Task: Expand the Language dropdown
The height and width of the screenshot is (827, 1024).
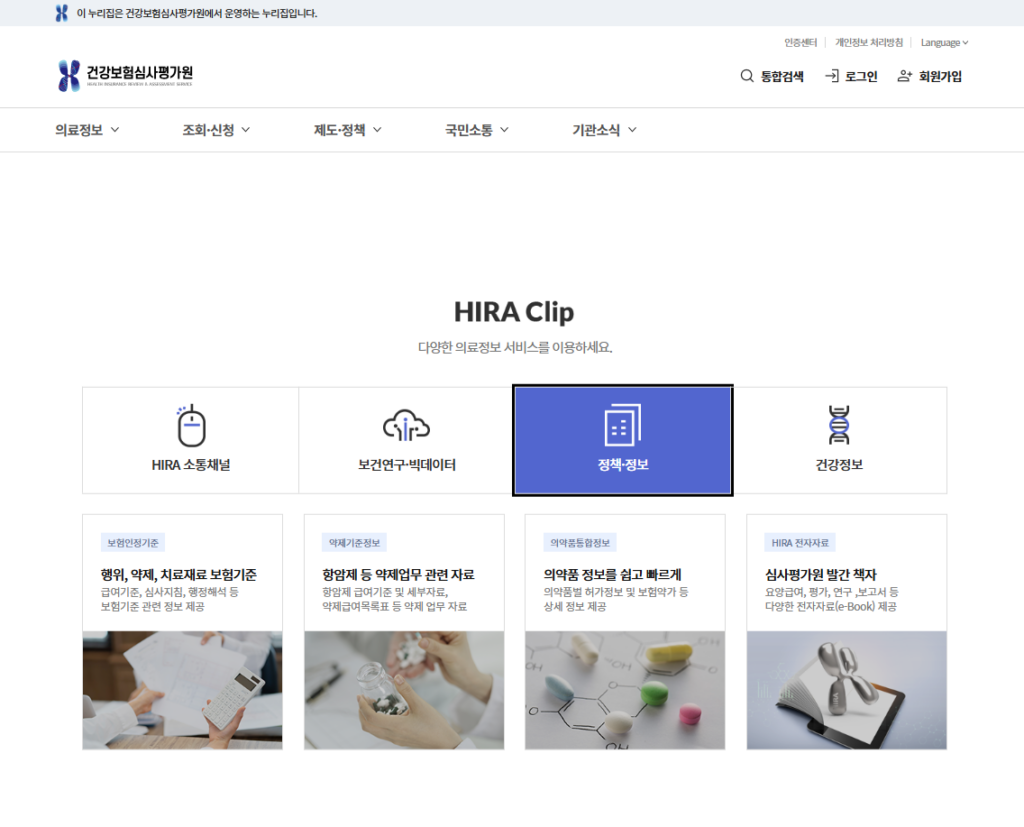Action: pyautogui.click(x=944, y=43)
